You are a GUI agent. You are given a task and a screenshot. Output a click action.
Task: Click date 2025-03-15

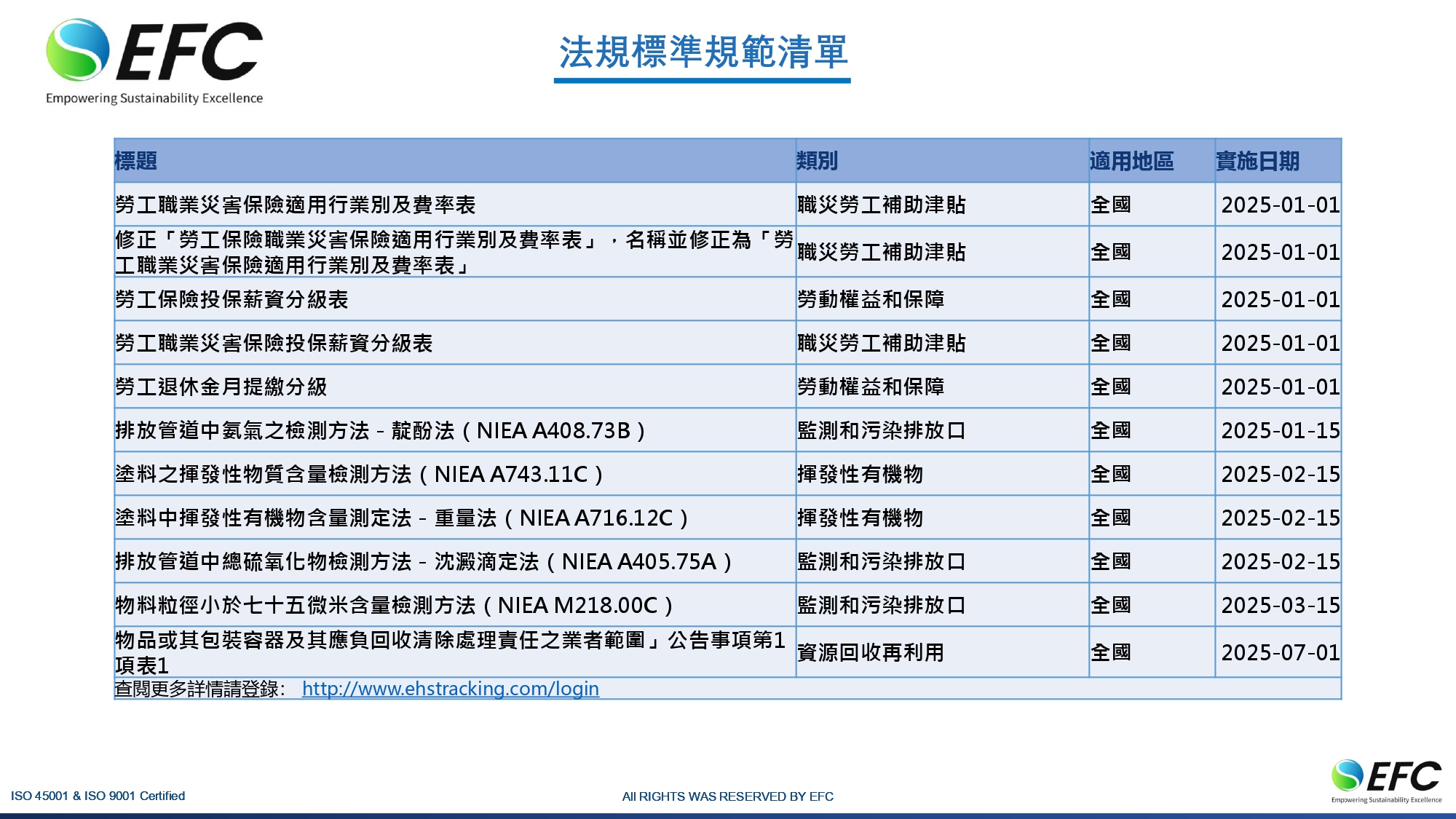point(1281,605)
